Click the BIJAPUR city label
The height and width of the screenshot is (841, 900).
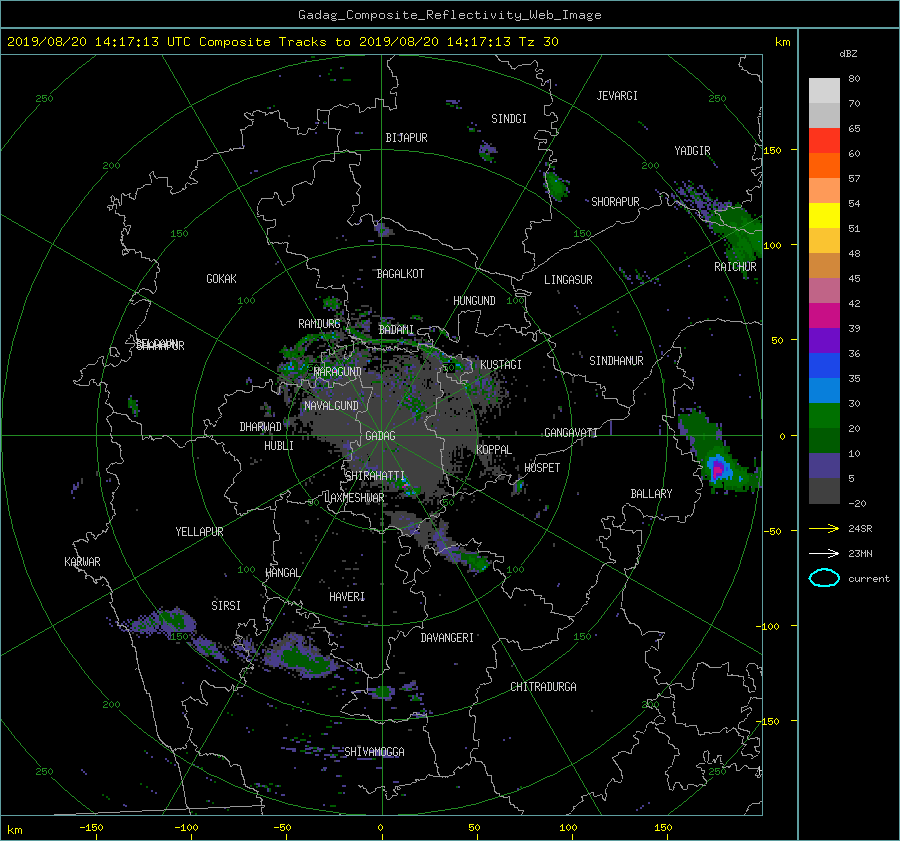[x=406, y=138]
